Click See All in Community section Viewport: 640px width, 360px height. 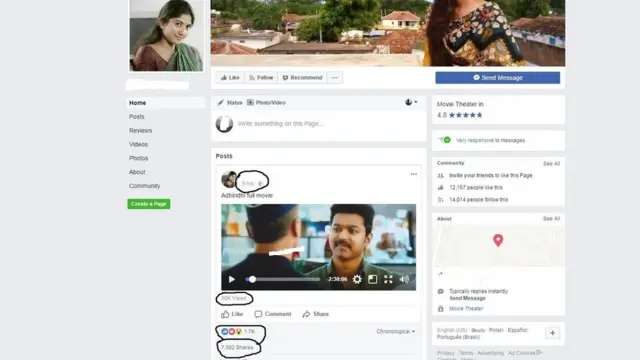pos(551,164)
